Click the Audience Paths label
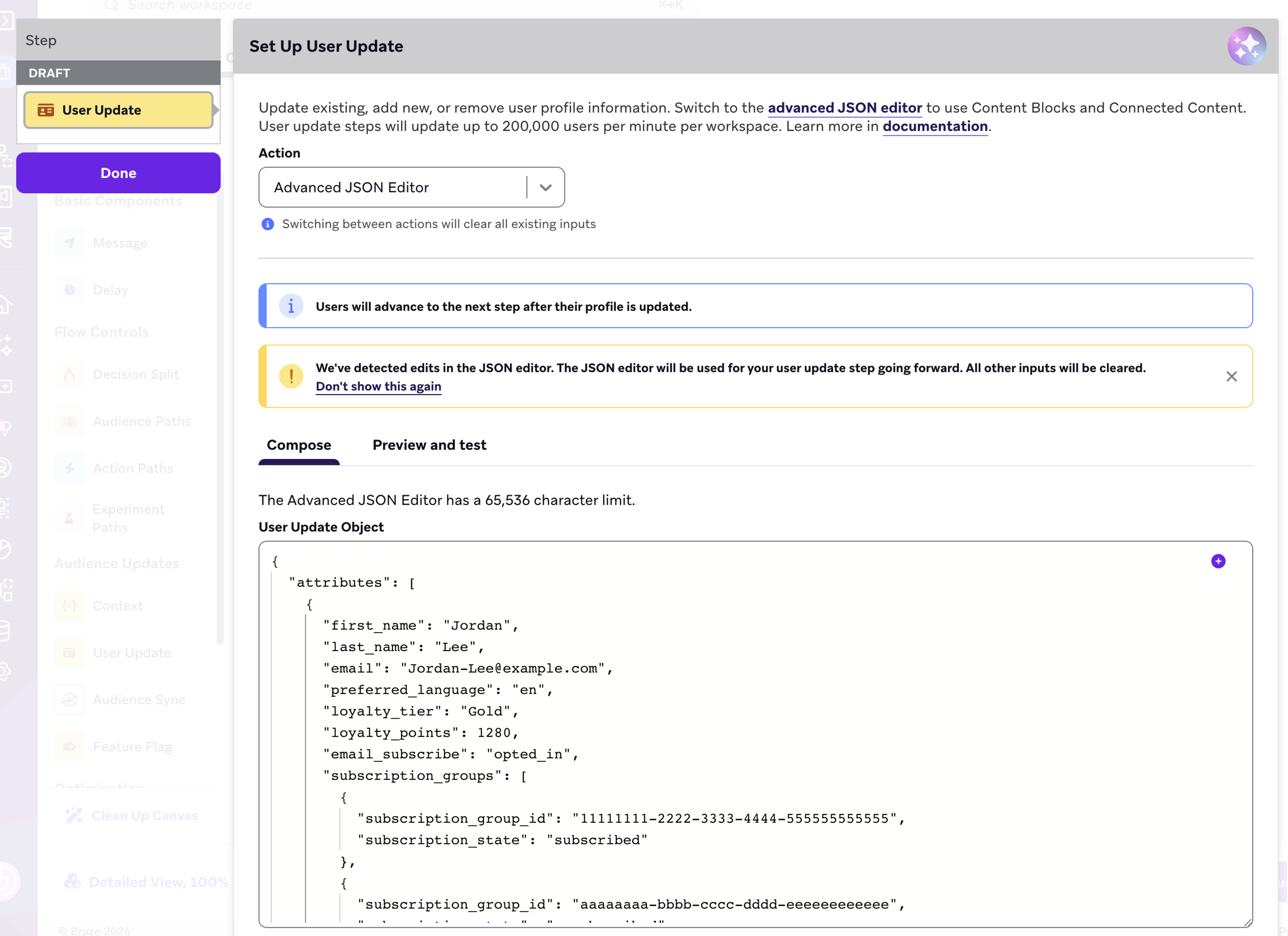1288x936 pixels. point(142,421)
